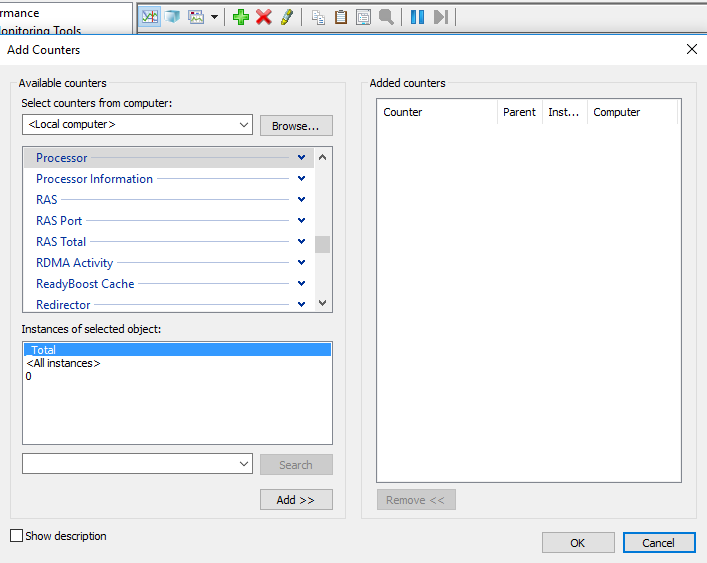
Task: Click the OK button
Action: [578, 542]
